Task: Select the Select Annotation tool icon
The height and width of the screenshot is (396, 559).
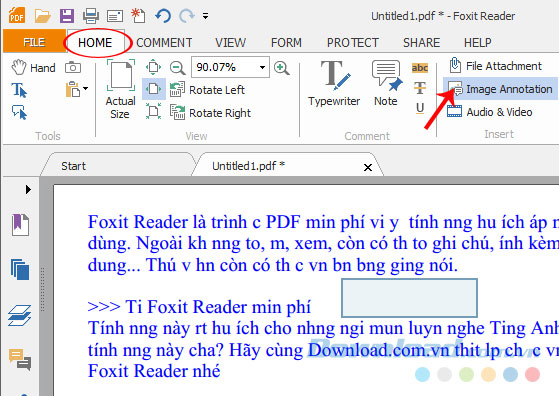Action: [19, 112]
